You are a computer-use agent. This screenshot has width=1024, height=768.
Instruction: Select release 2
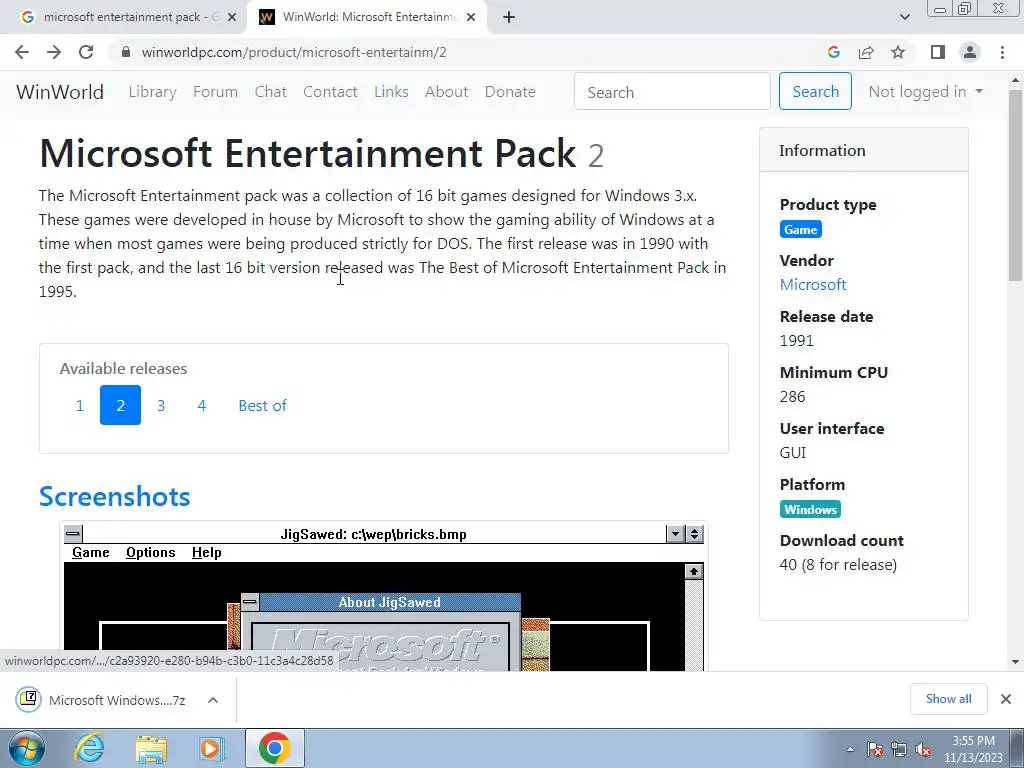click(120, 406)
